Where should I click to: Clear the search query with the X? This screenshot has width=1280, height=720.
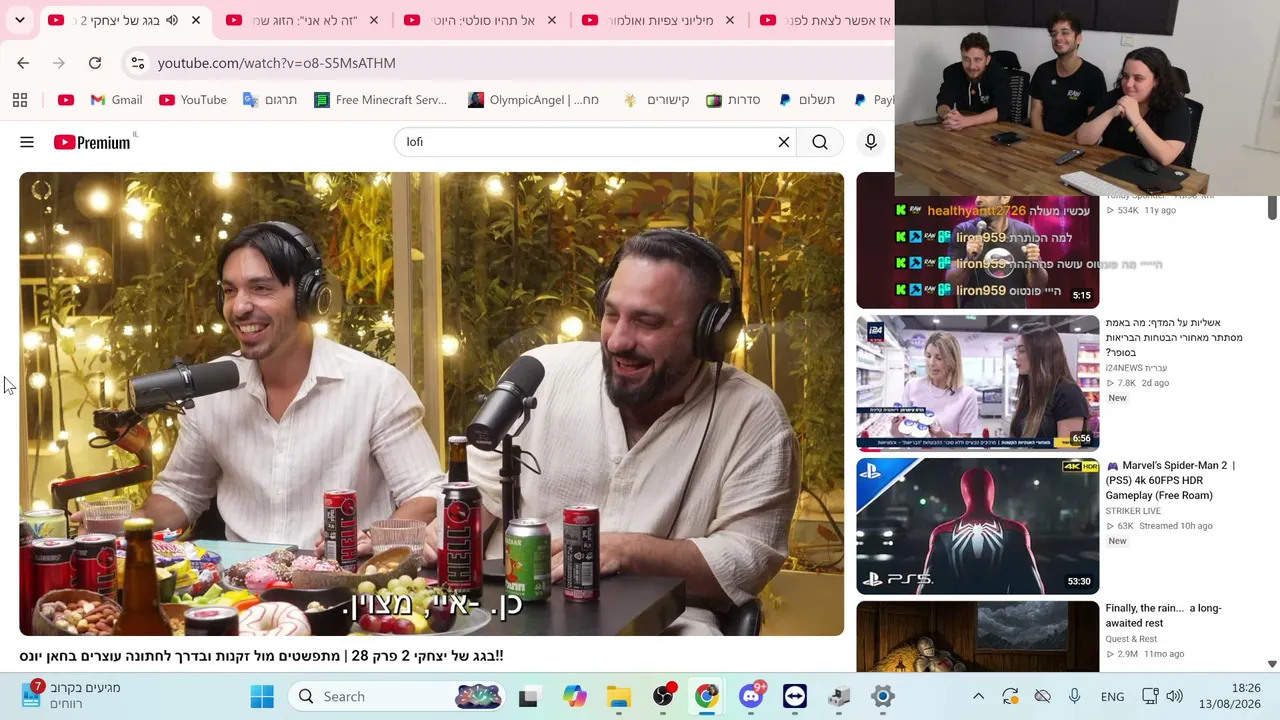pos(784,142)
